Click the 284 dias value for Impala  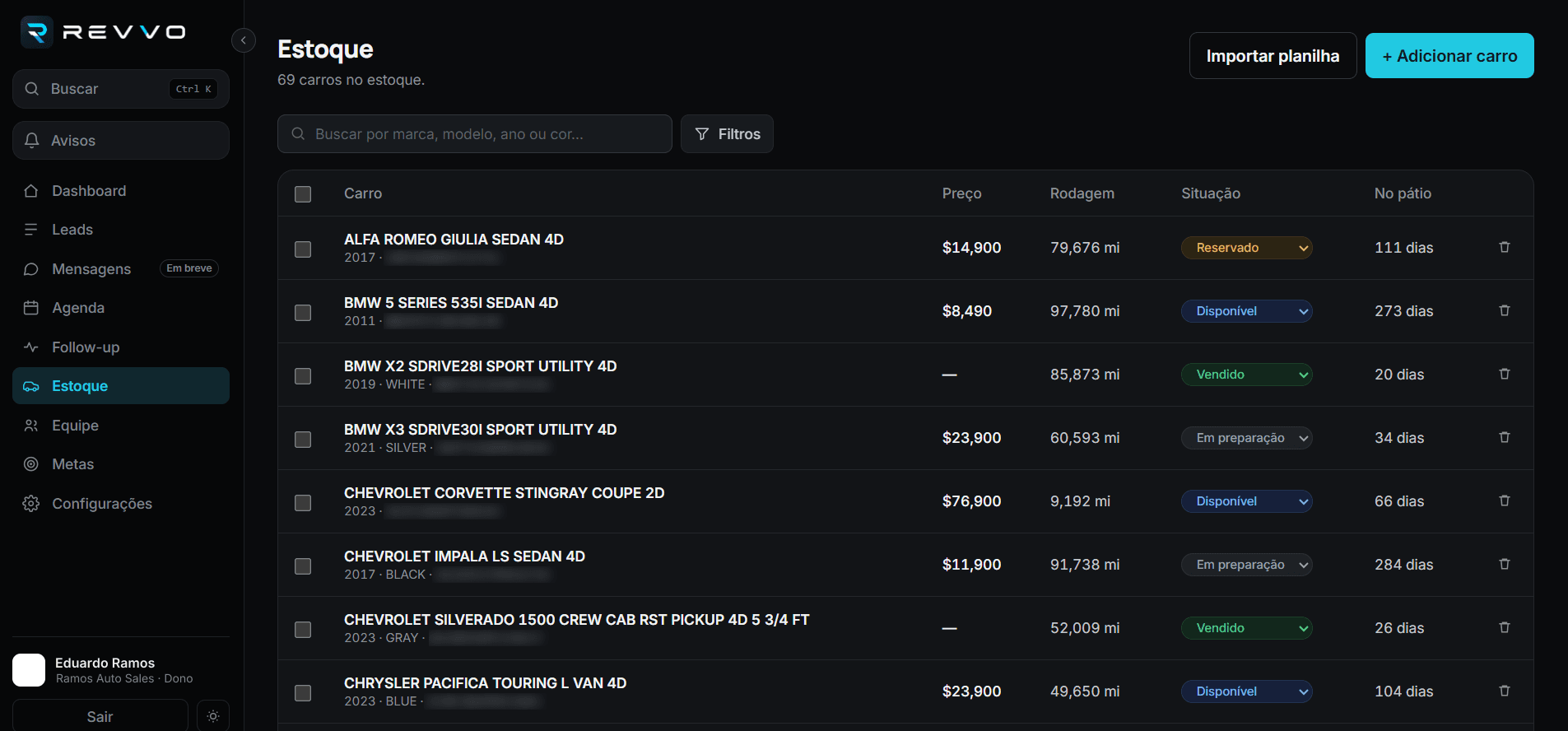coord(1404,565)
